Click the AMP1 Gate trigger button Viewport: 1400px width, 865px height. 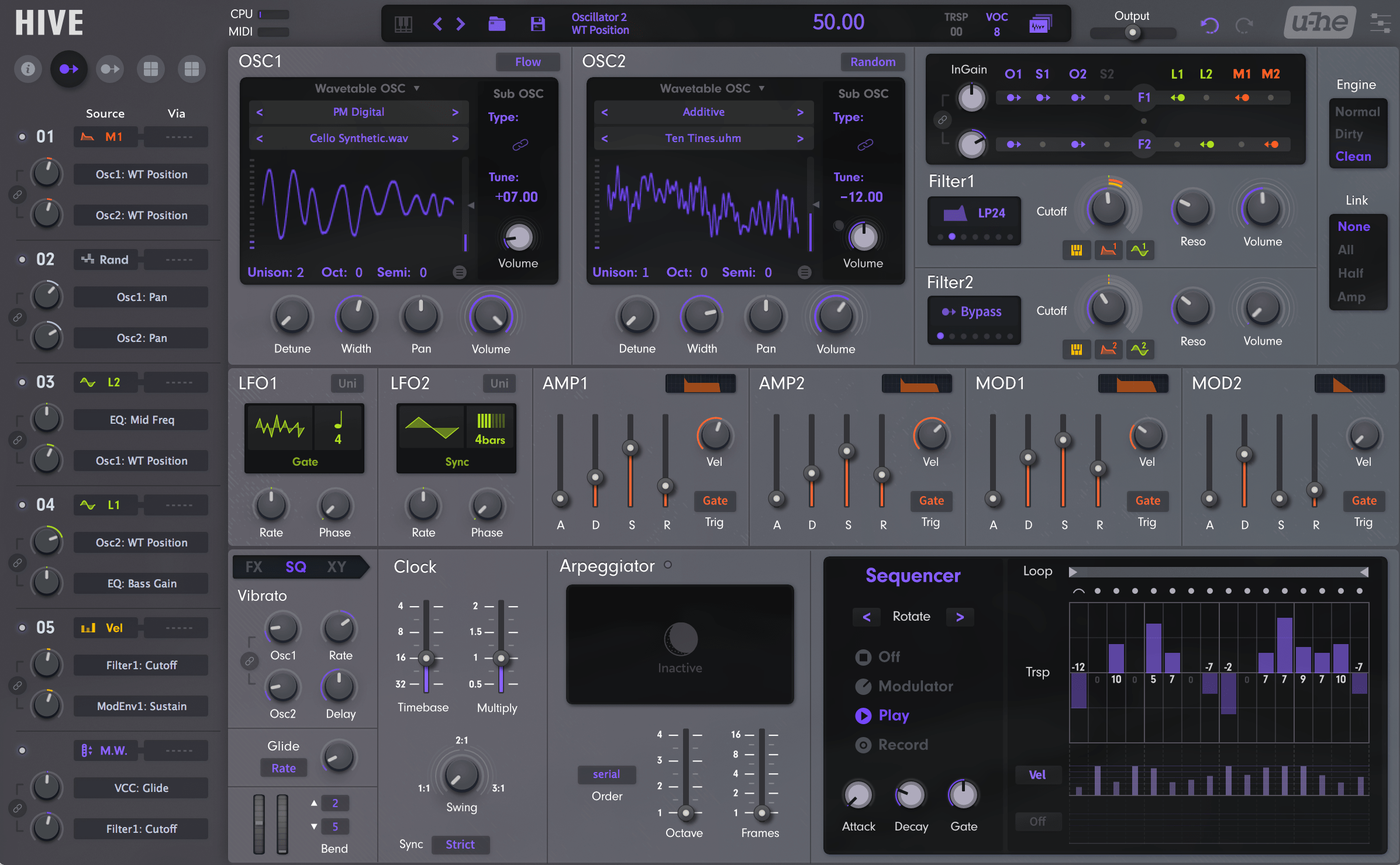[715, 501]
